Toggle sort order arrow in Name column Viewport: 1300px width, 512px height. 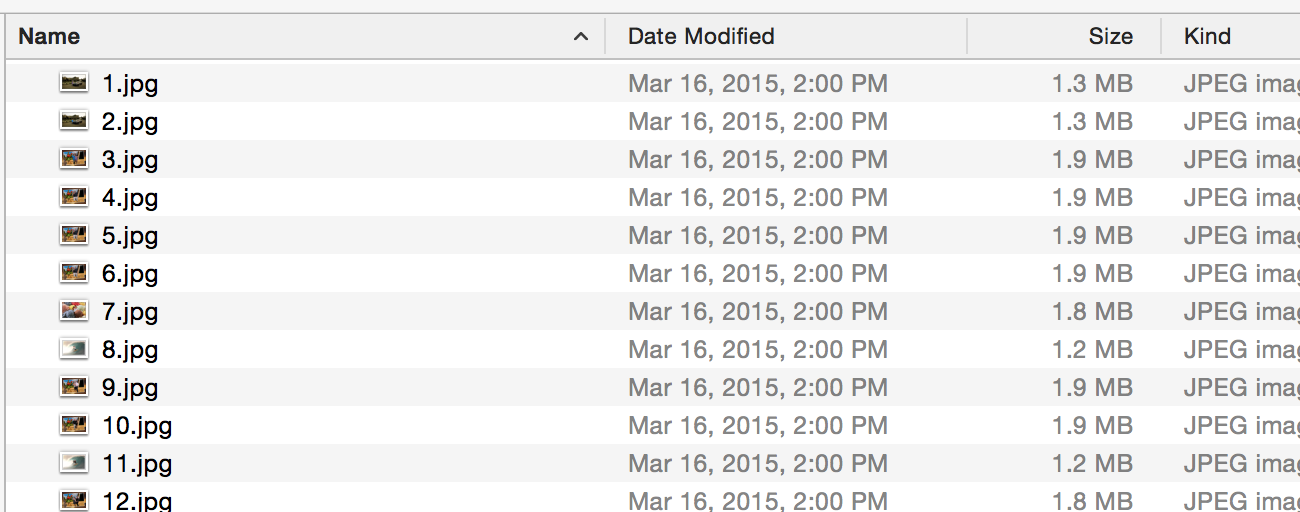pyautogui.click(x=580, y=37)
